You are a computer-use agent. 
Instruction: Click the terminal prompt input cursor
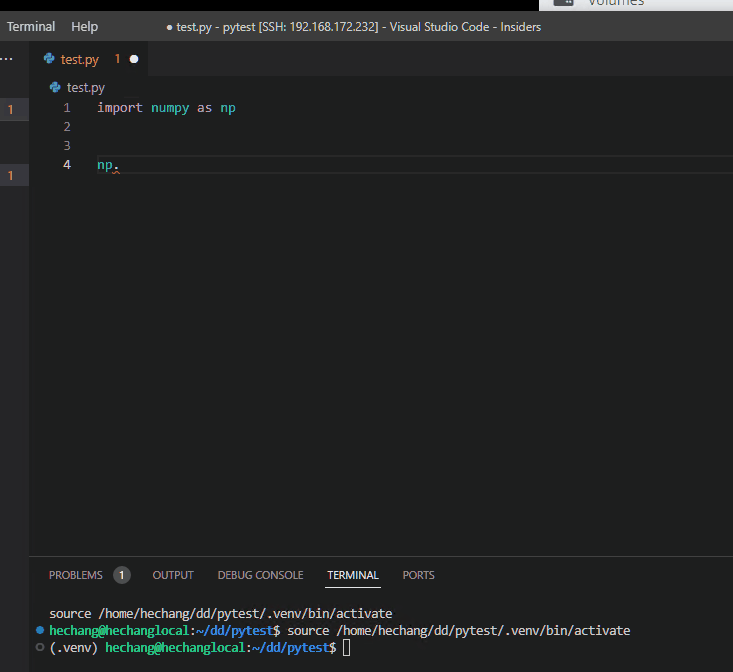[346, 648]
